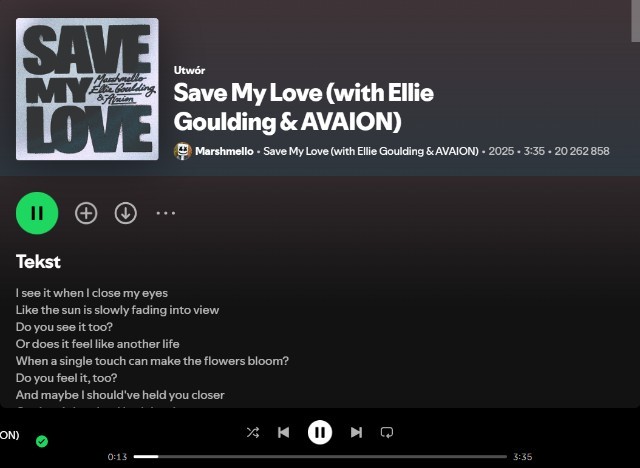Open the Marshmello artist link
640x468 pixels.
pos(224,151)
